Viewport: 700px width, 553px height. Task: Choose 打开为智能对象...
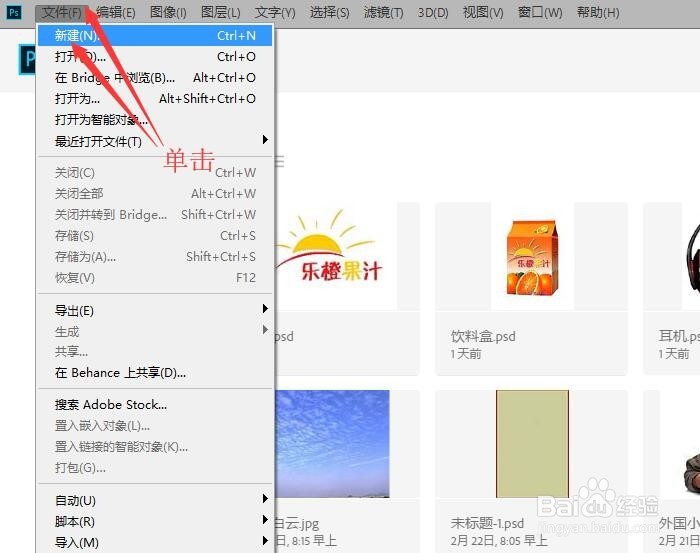[x=155, y=120]
